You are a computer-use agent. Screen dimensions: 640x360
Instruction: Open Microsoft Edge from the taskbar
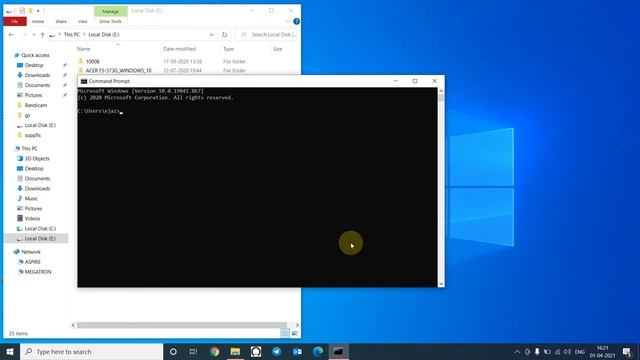click(x=318, y=351)
